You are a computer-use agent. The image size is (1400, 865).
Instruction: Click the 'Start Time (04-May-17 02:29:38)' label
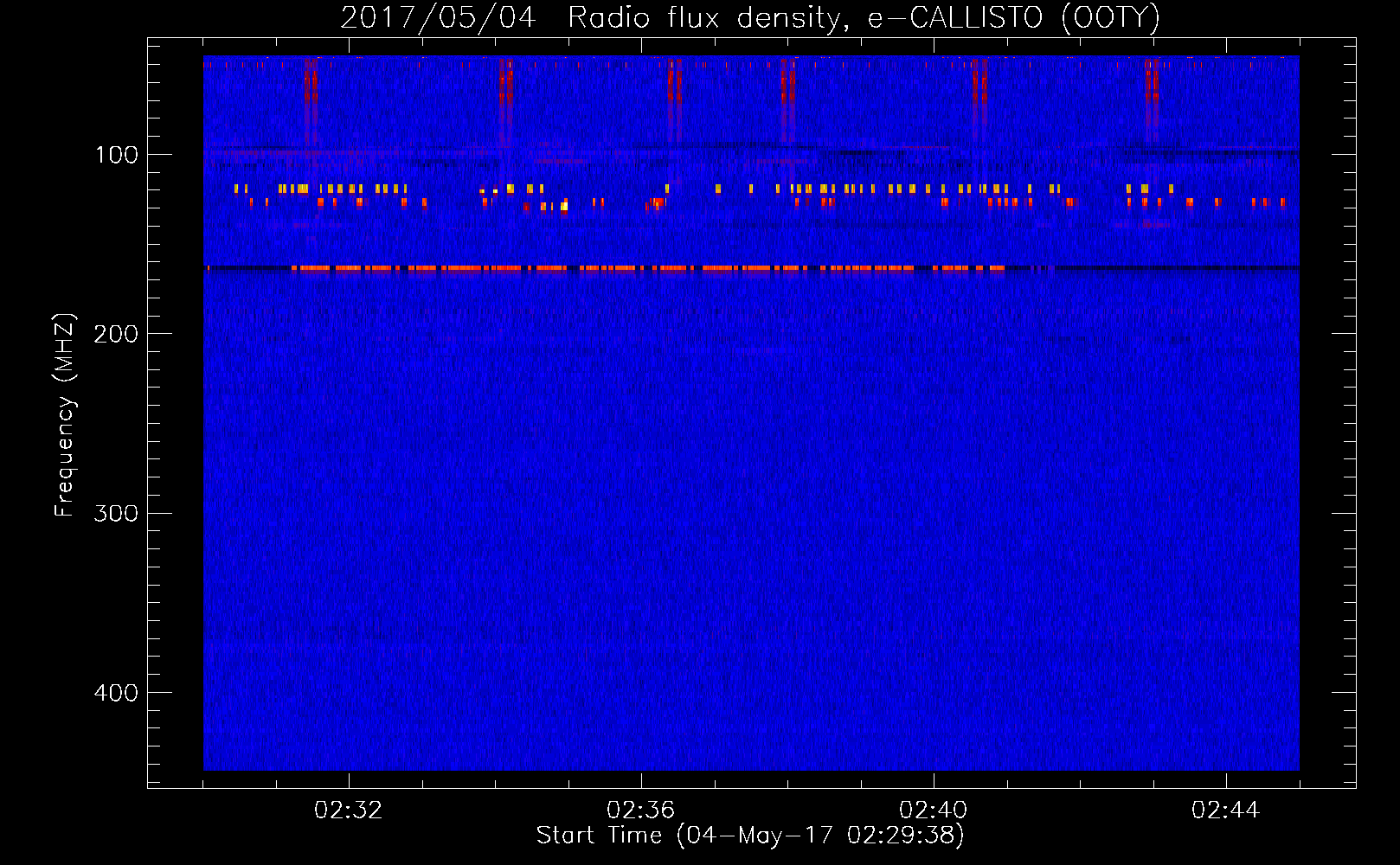pos(750,836)
